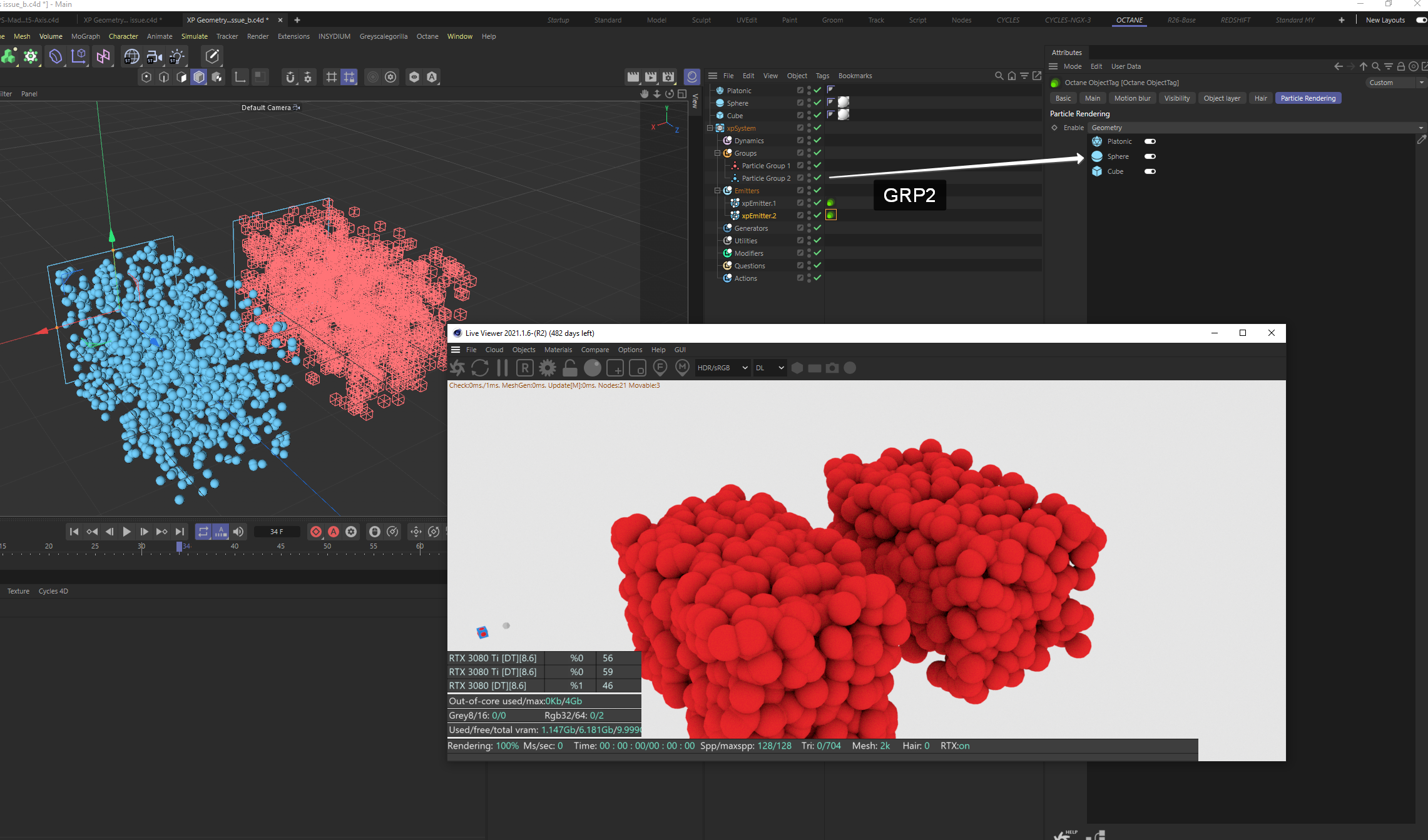Open the Simulate menu
1428x840 pixels.
point(194,36)
